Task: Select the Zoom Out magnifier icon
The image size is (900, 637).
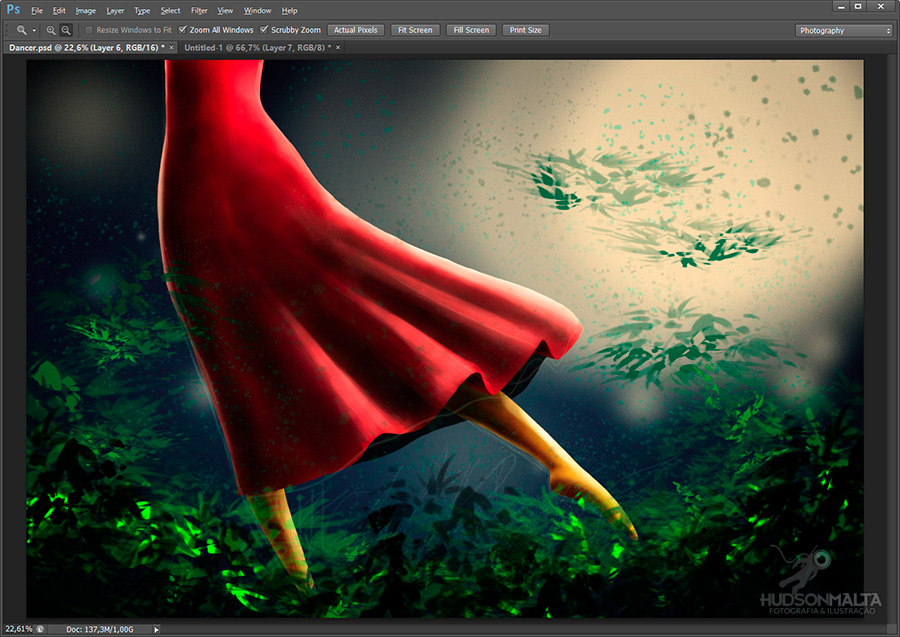Action: (x=66, y=30)
